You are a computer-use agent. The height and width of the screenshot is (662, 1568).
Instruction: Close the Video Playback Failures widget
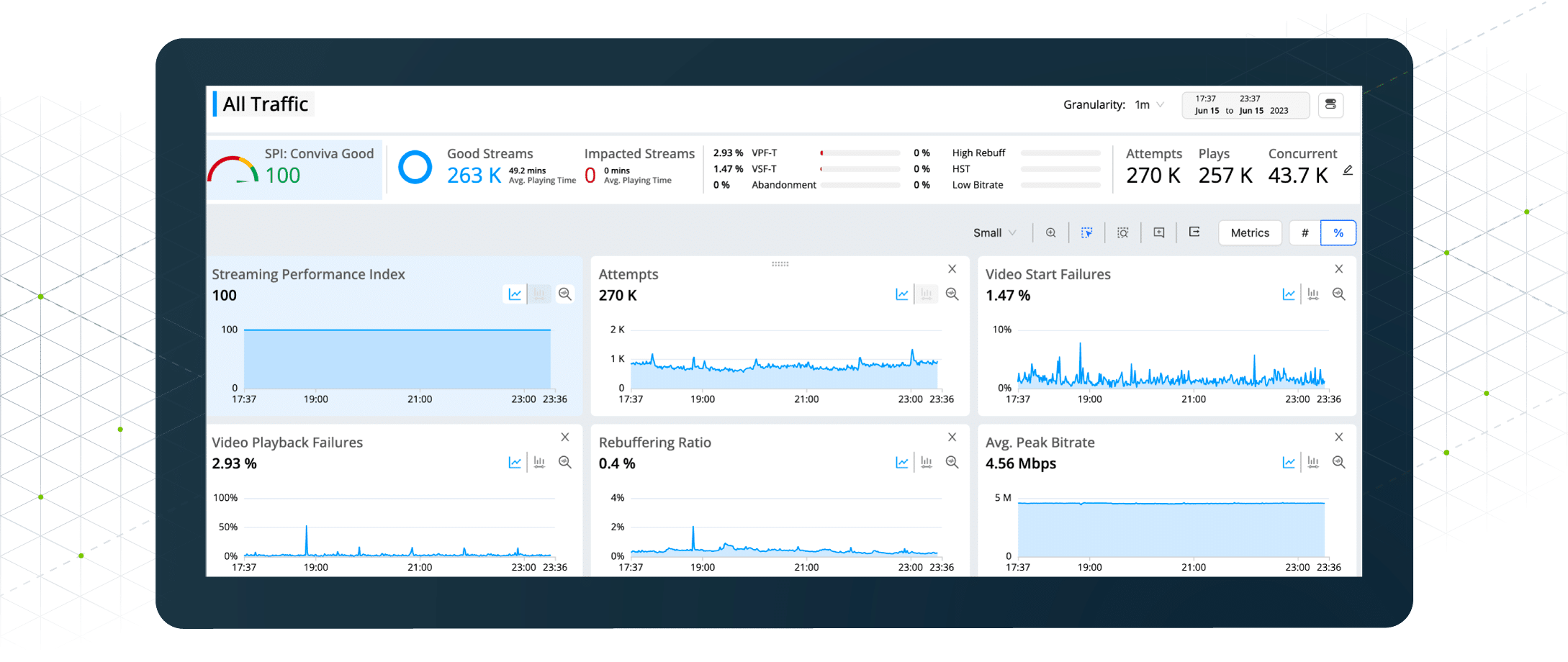click(565, 437)
